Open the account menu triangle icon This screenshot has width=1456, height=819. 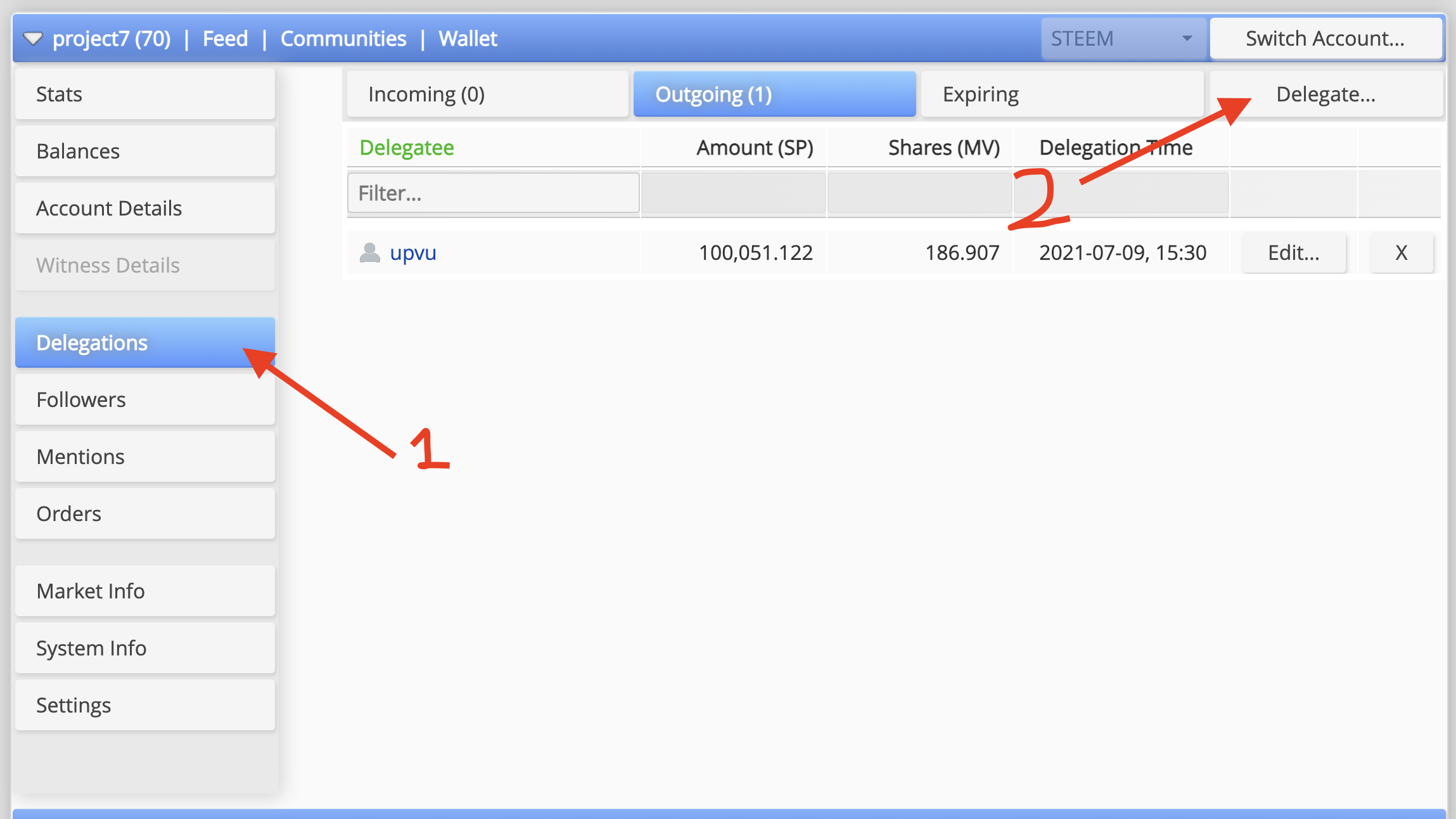click(33, 39)
